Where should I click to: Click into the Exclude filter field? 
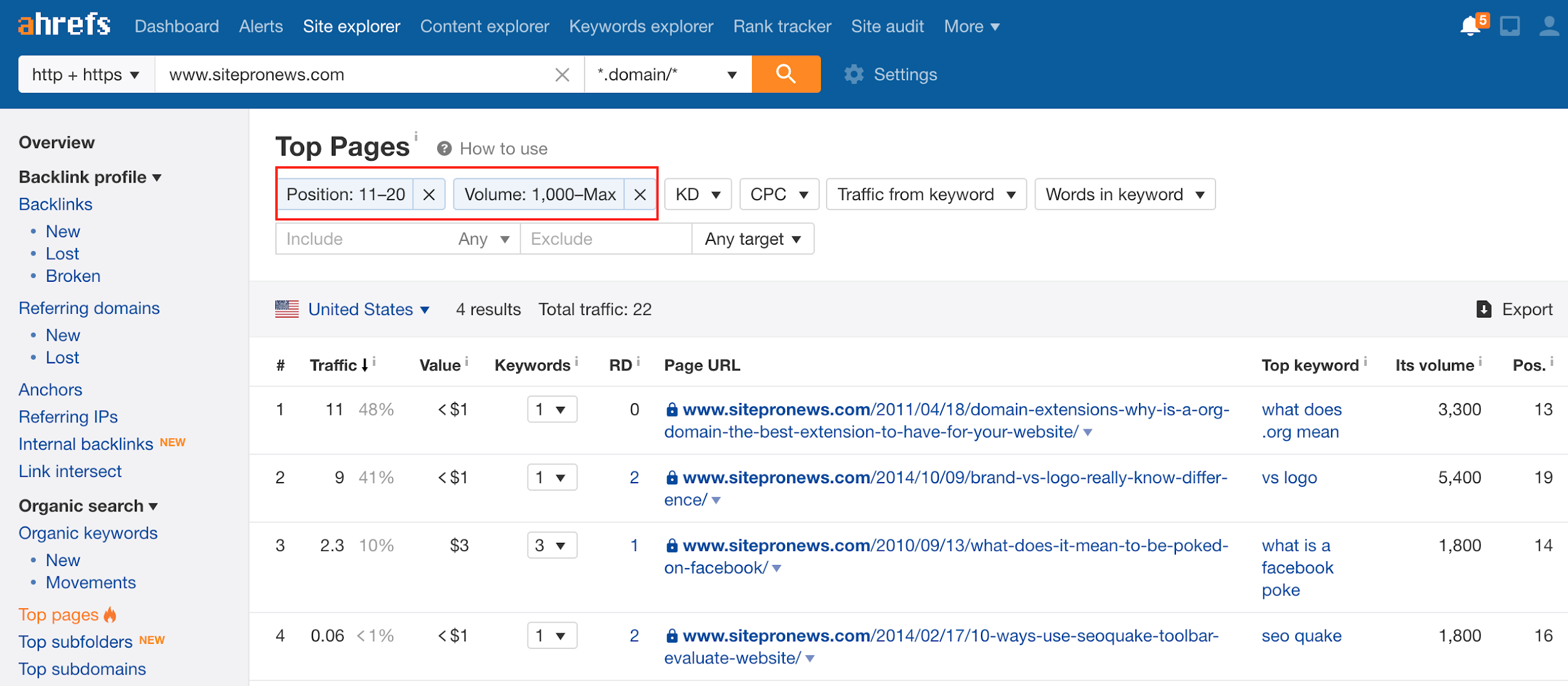pos(606,239)
